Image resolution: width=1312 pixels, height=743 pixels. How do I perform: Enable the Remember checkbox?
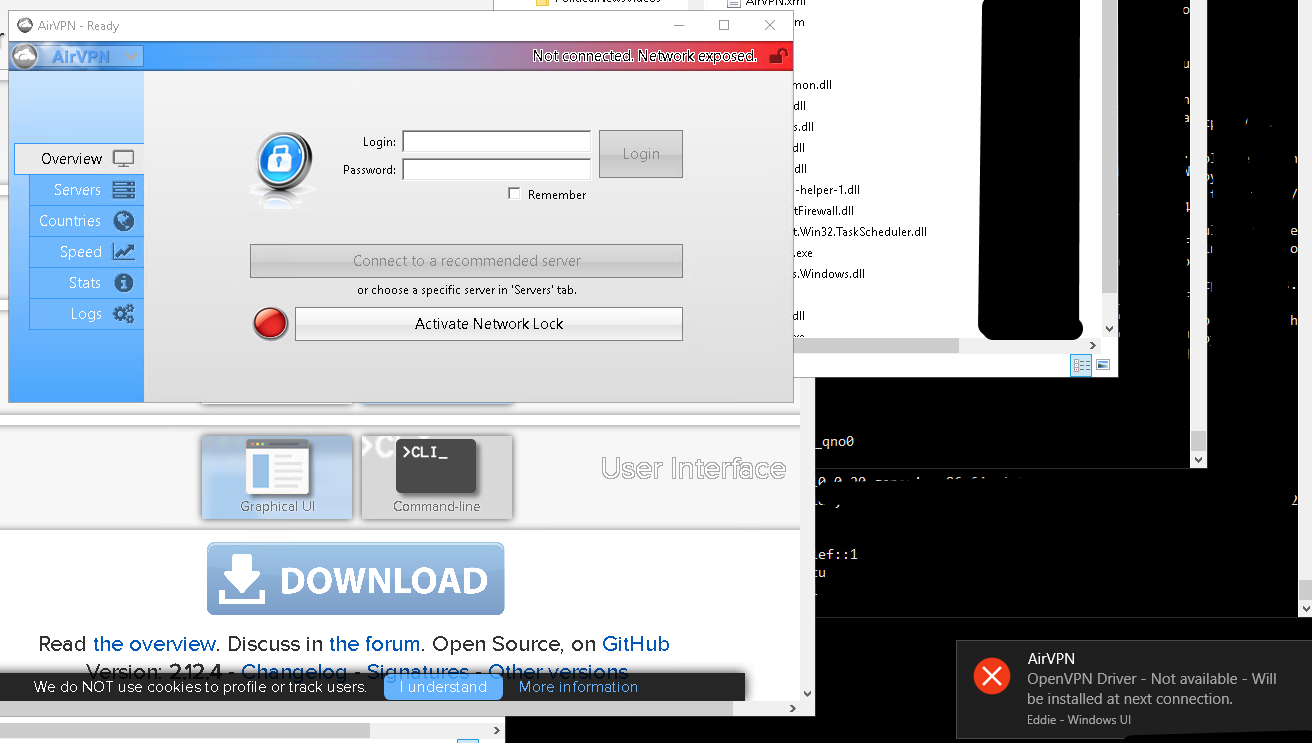[514, 194]
